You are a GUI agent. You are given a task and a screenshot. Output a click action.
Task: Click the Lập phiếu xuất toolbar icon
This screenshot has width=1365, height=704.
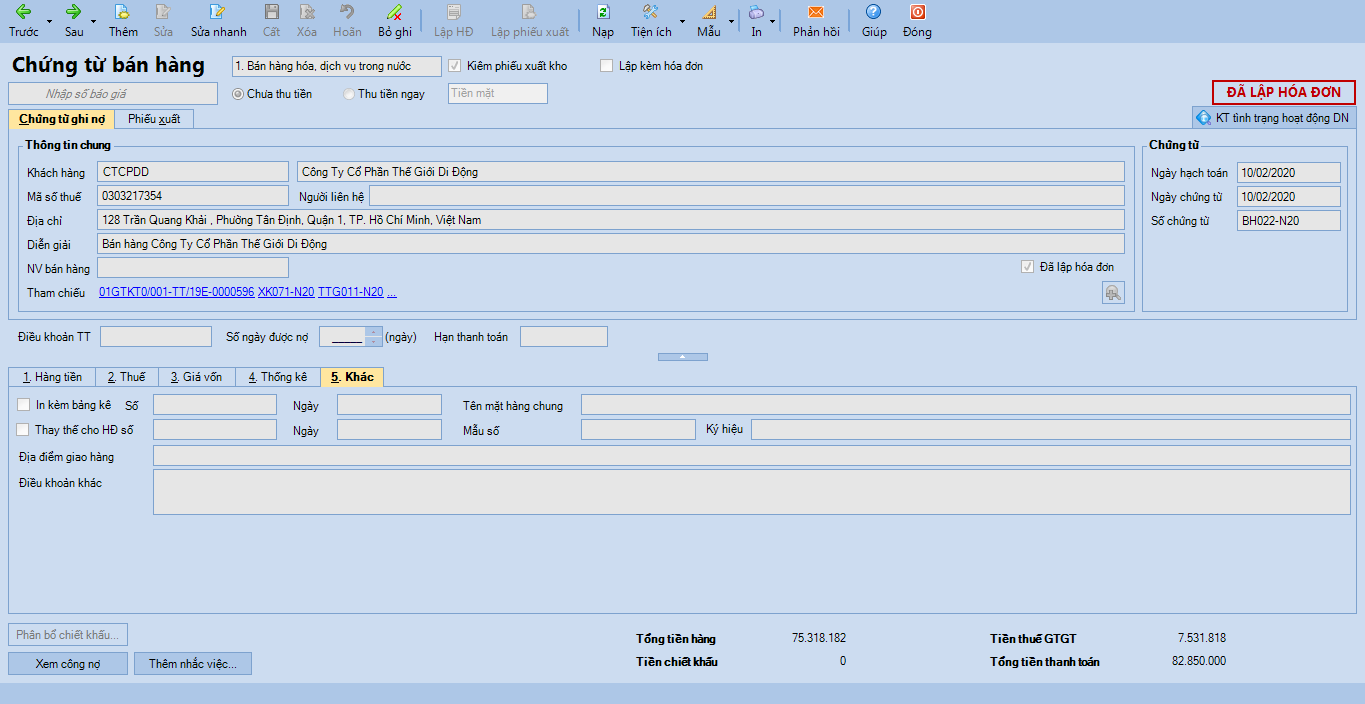pyautogui.click(x=529, y=20)
